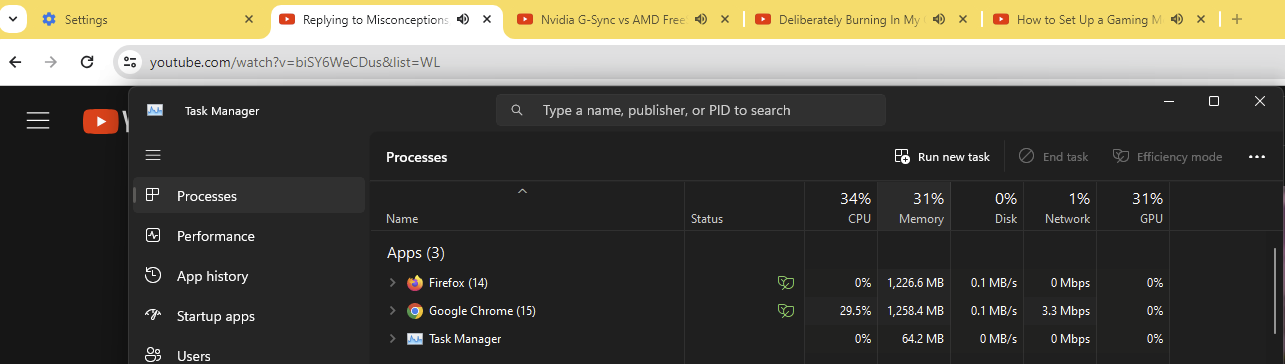This screenshot has width=1285, height=364.
Task: Click the End task button
Action: (1053, 156)
